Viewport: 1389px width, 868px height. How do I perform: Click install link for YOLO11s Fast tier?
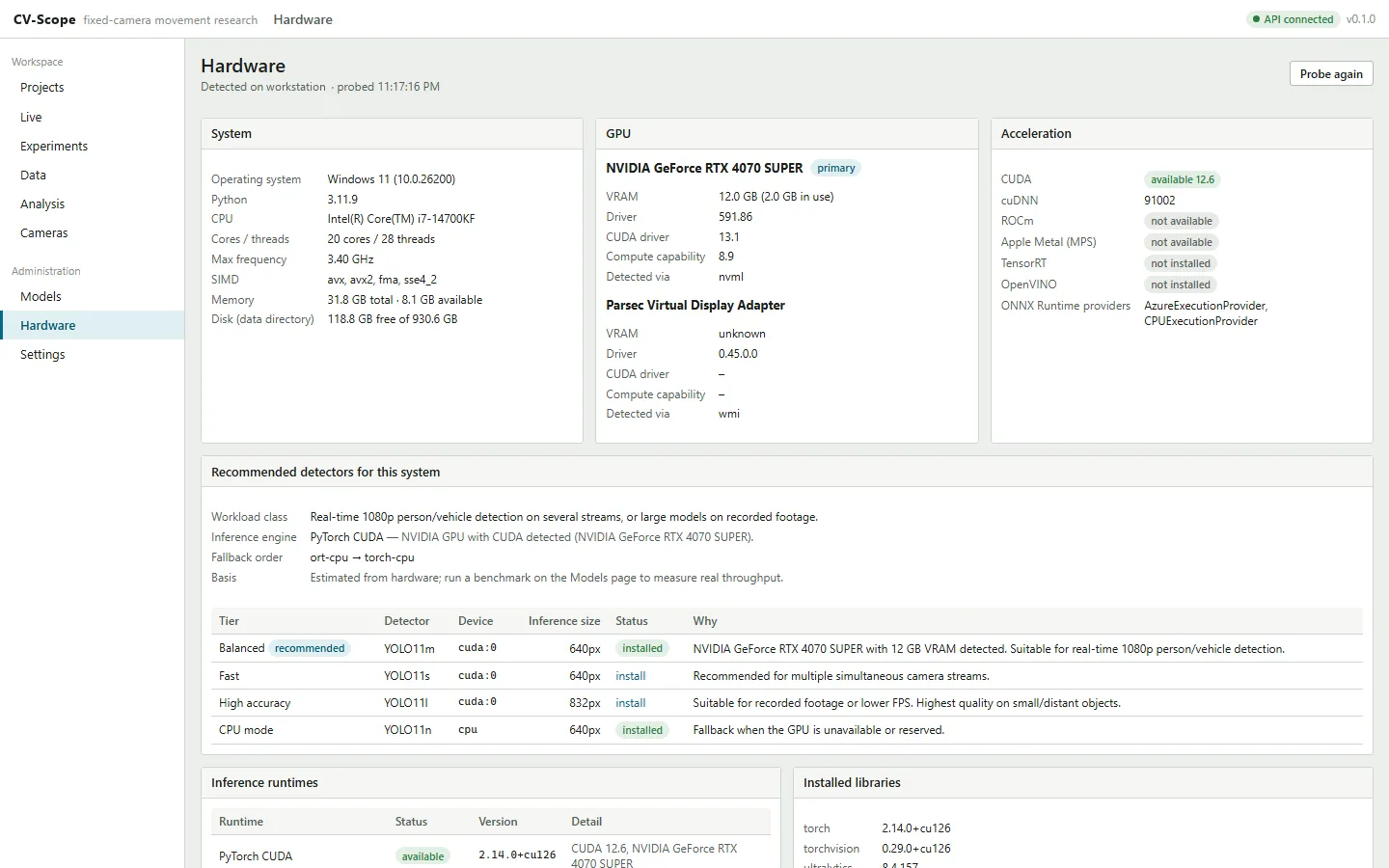(631, 676)
